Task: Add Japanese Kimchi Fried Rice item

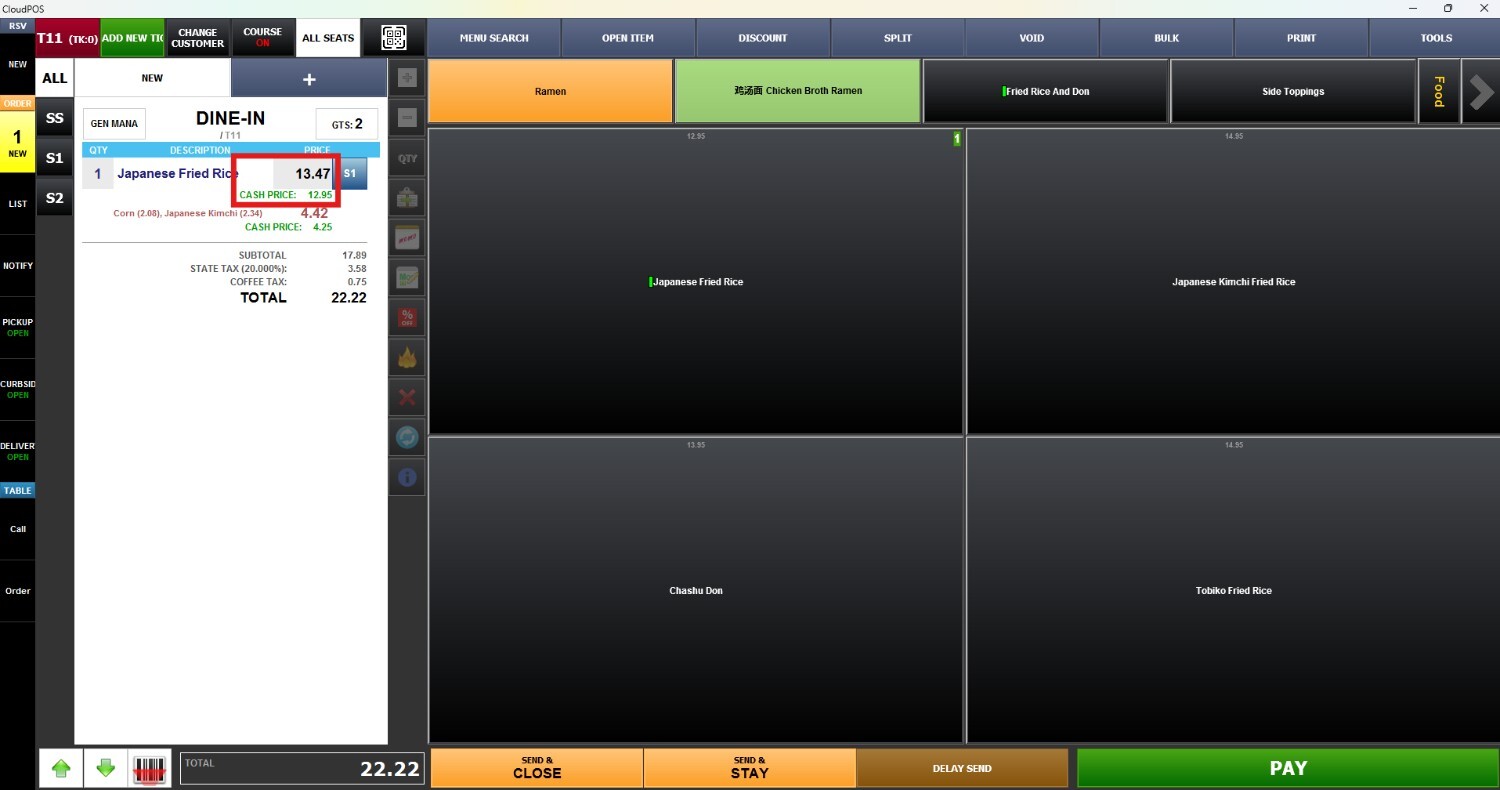Action: tap(1233, 281)
